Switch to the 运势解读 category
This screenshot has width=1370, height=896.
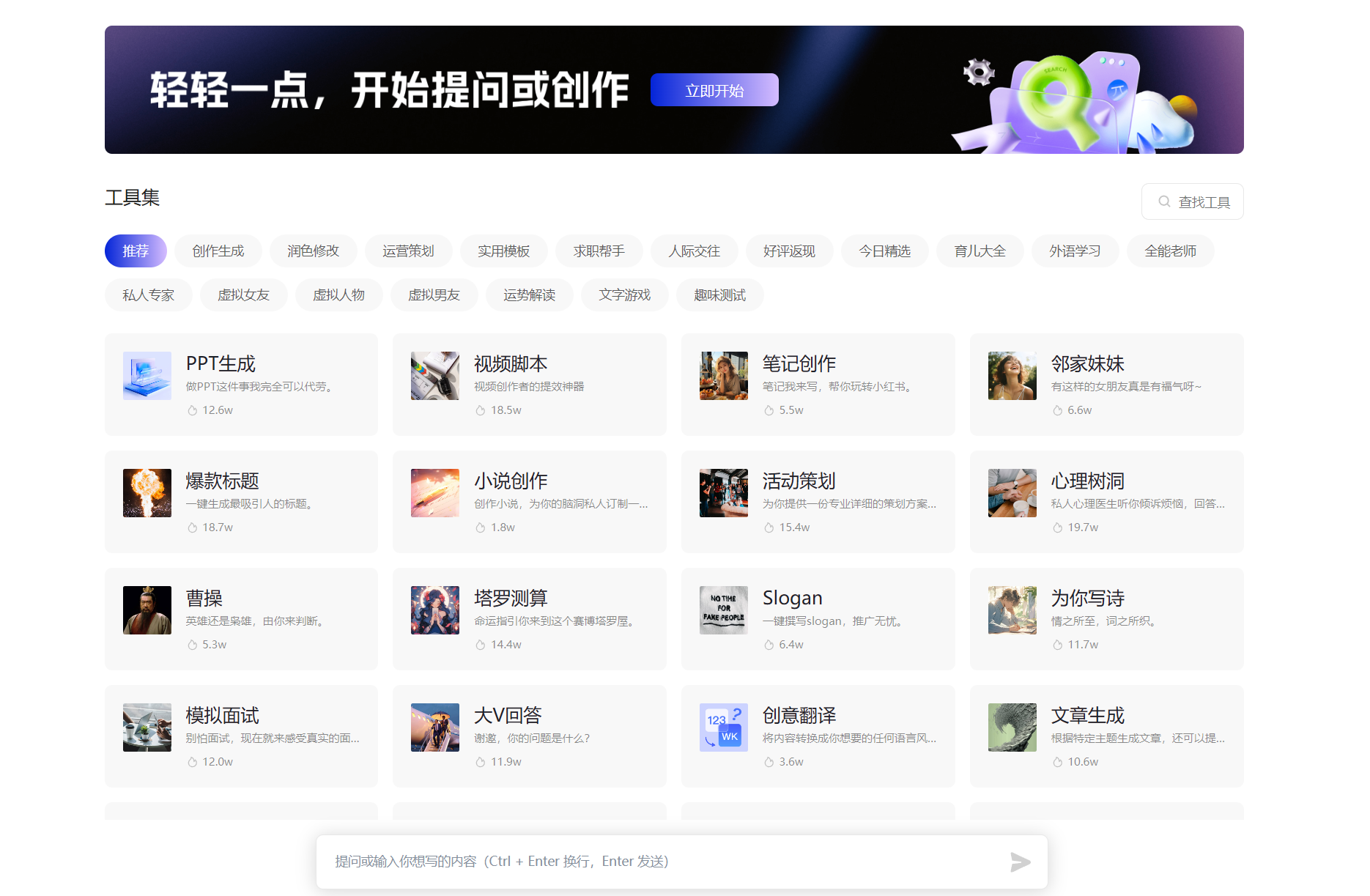[530, 295]
